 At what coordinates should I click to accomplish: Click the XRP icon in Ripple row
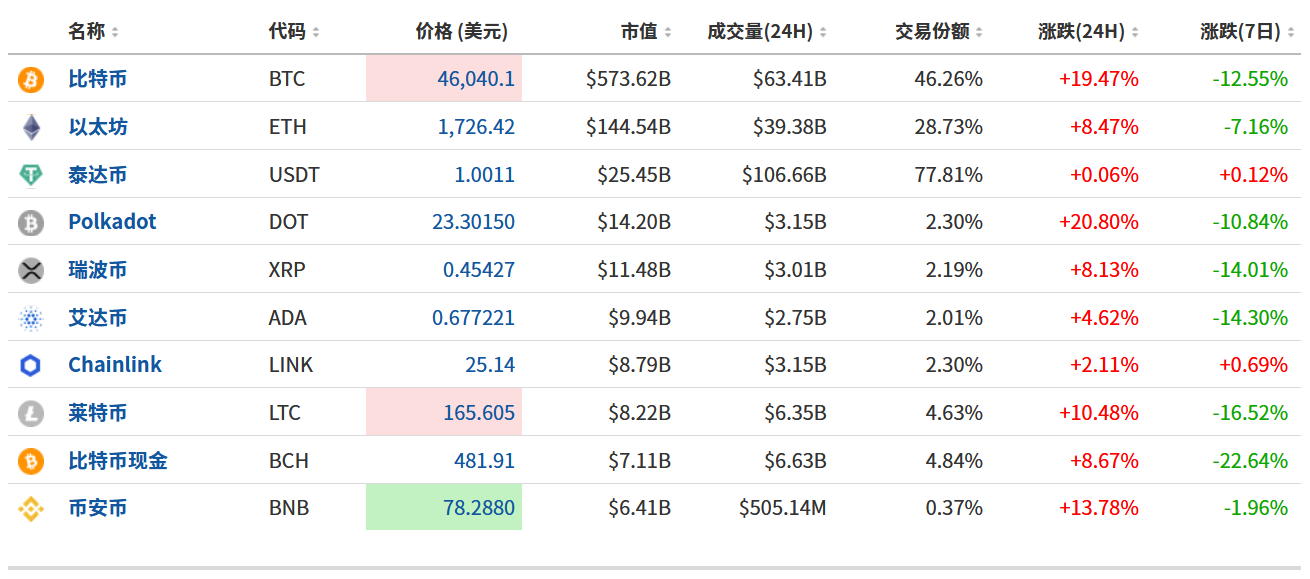[x=31, y=270]
